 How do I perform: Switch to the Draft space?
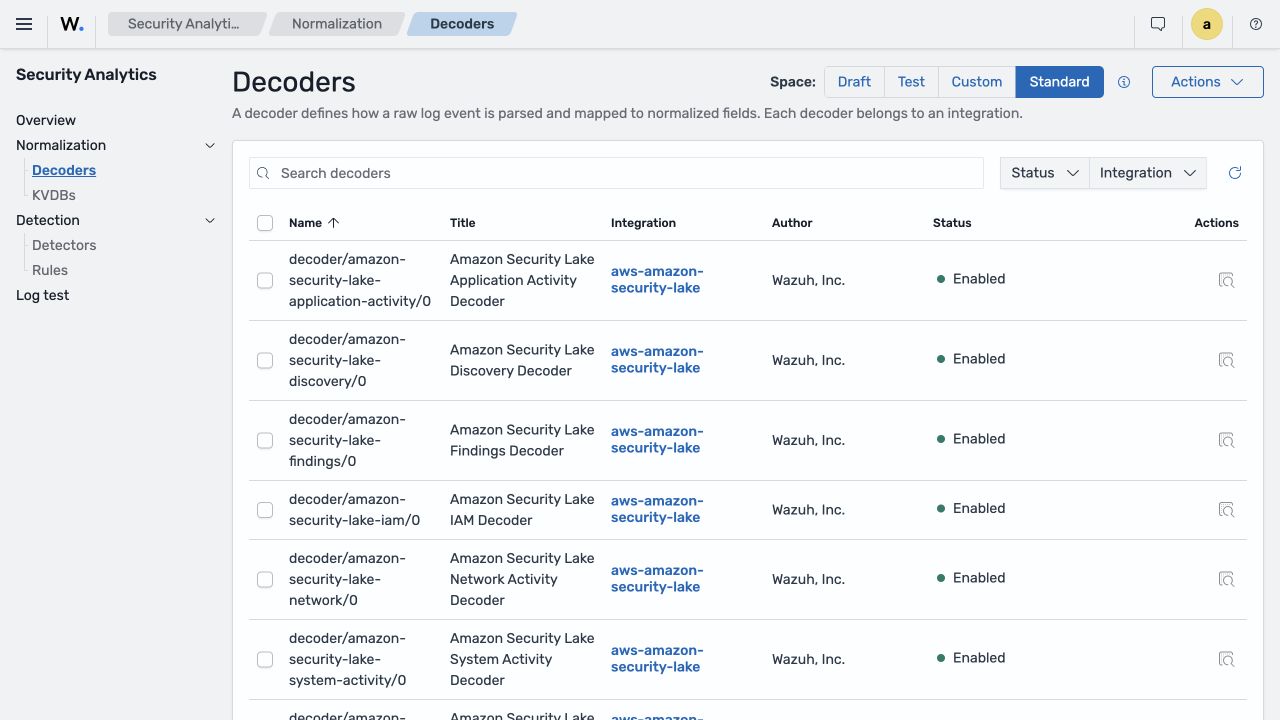tap(854, 82)
